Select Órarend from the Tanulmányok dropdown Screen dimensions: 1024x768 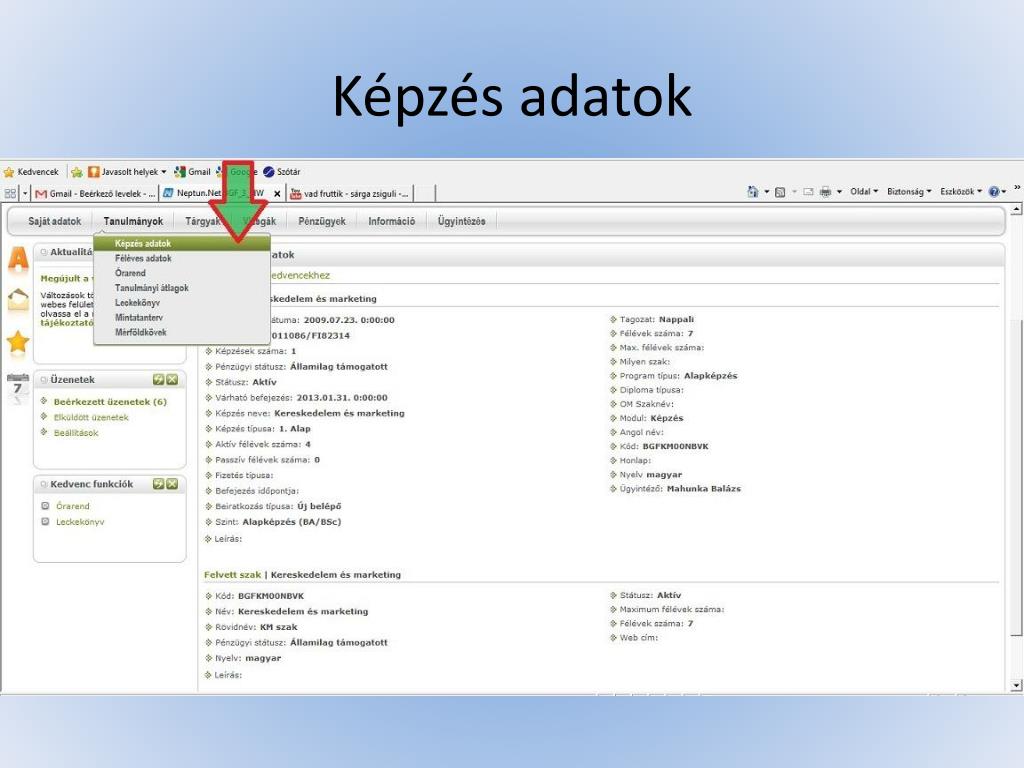pyautogui.click(x=182, y=273)
